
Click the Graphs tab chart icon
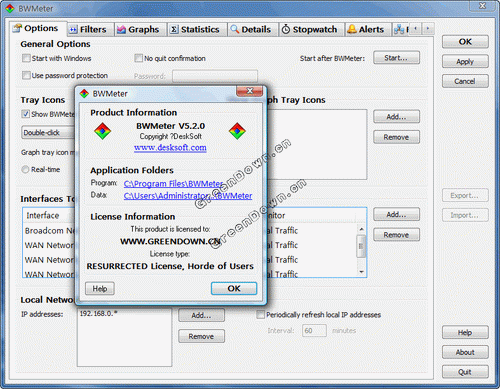121,30
